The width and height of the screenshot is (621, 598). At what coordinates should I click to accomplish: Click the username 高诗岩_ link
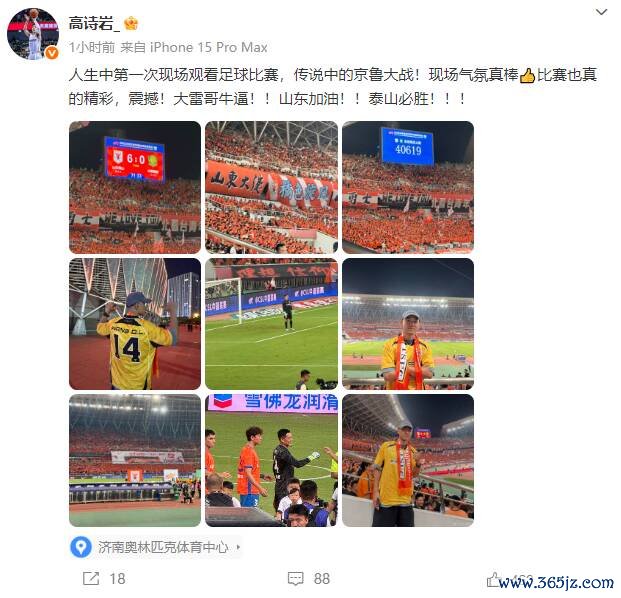click(94, 23)
